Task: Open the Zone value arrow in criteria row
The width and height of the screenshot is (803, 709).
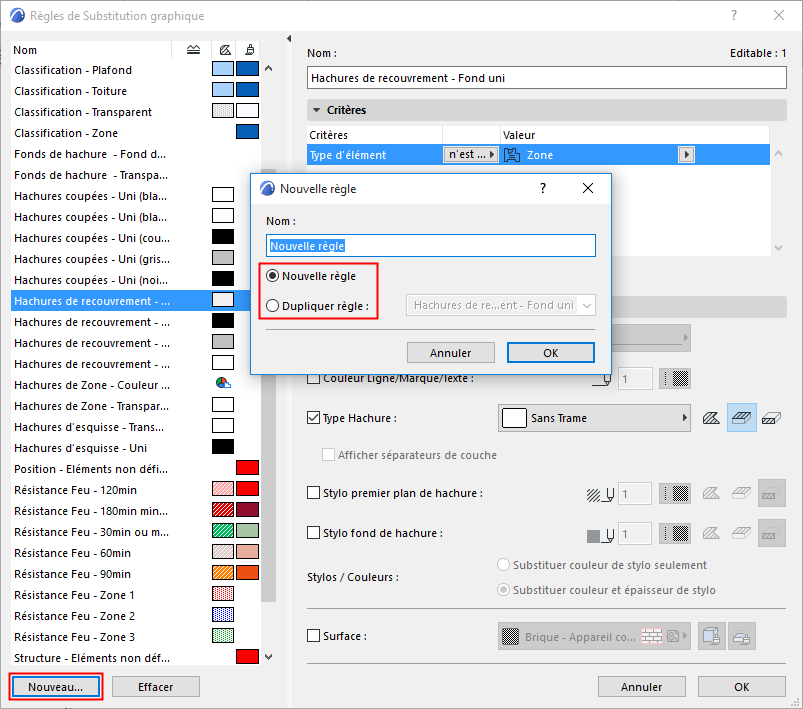Action: pyautogui.click(x=686, y=155)
